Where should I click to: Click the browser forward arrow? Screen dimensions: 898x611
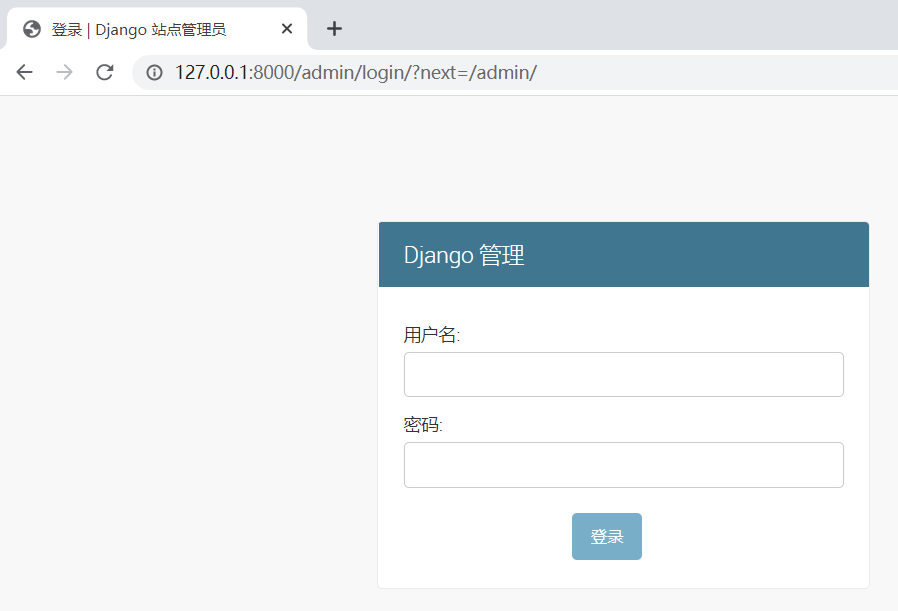(65, 72)
